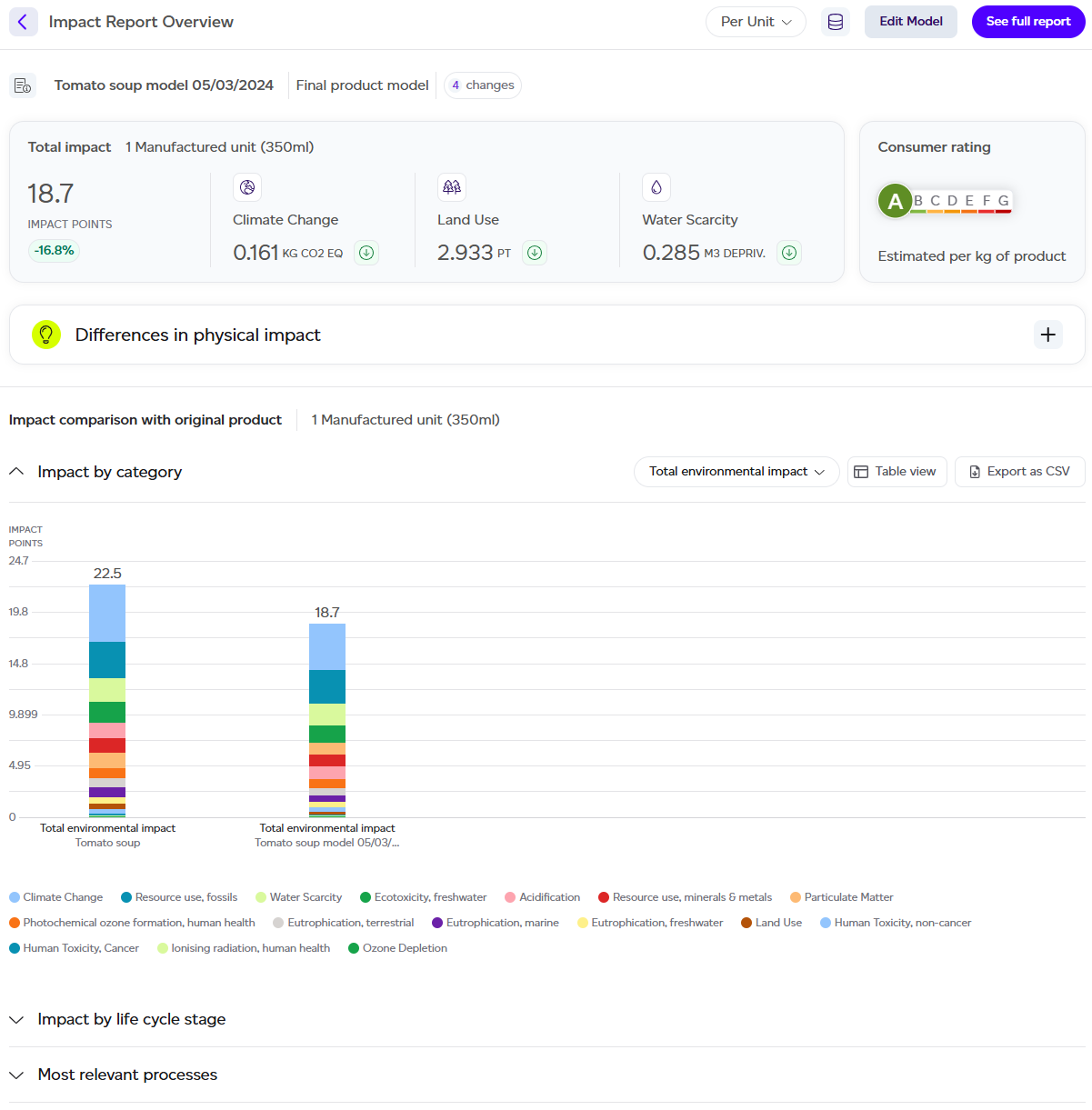Expand Differences in physical impact with plus
1092x1110 pixels.
[1047, 335]
